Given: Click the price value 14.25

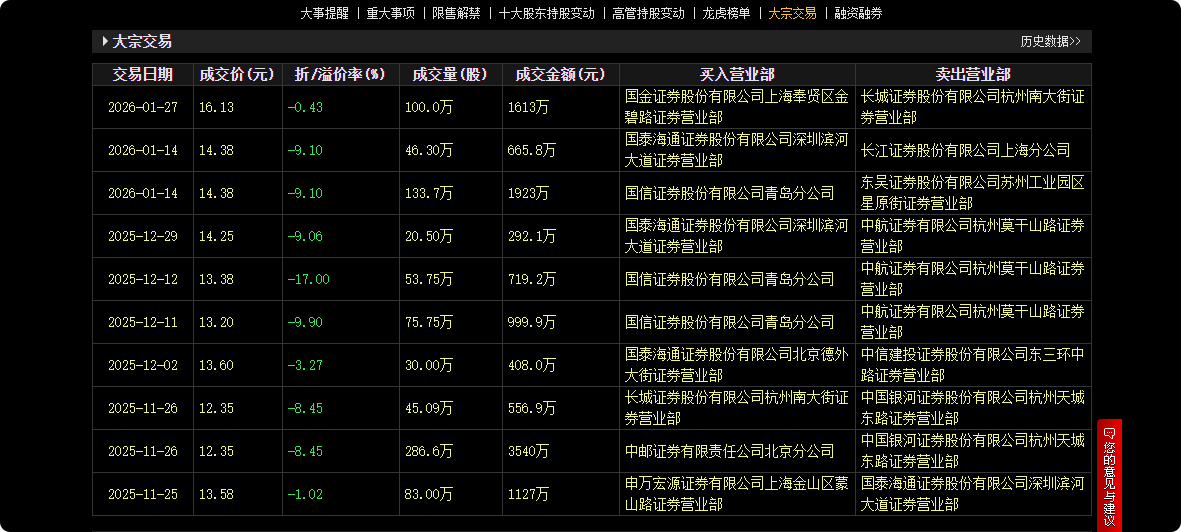Looking at the screenshot, I should [216, 236].
